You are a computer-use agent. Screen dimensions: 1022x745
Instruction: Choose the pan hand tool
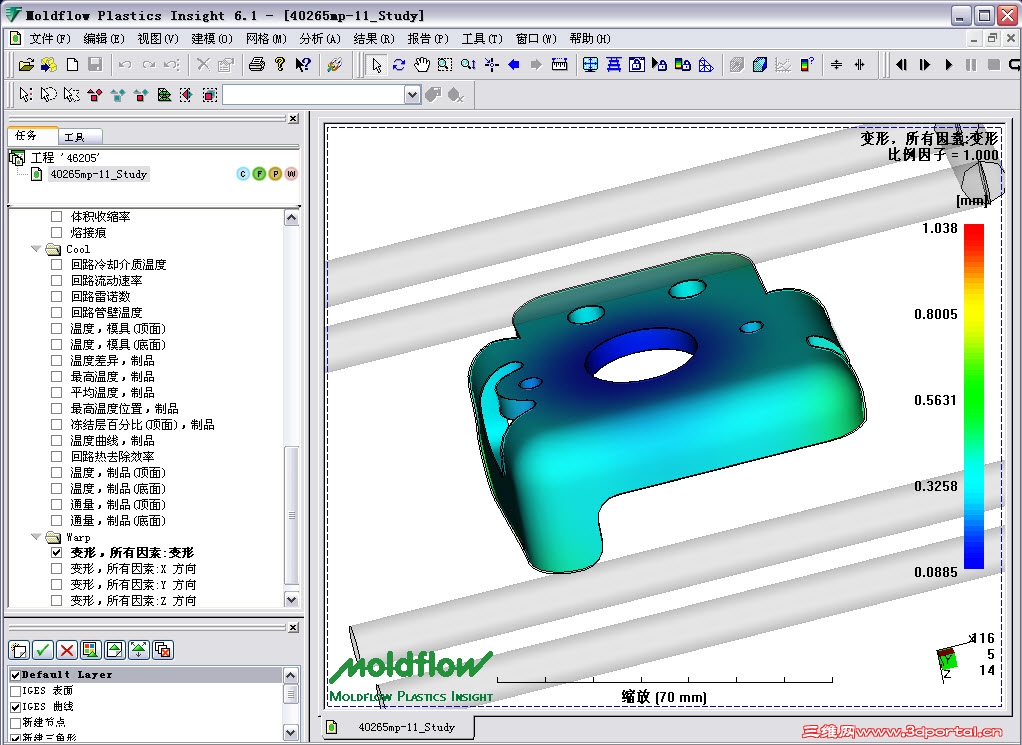422,65
